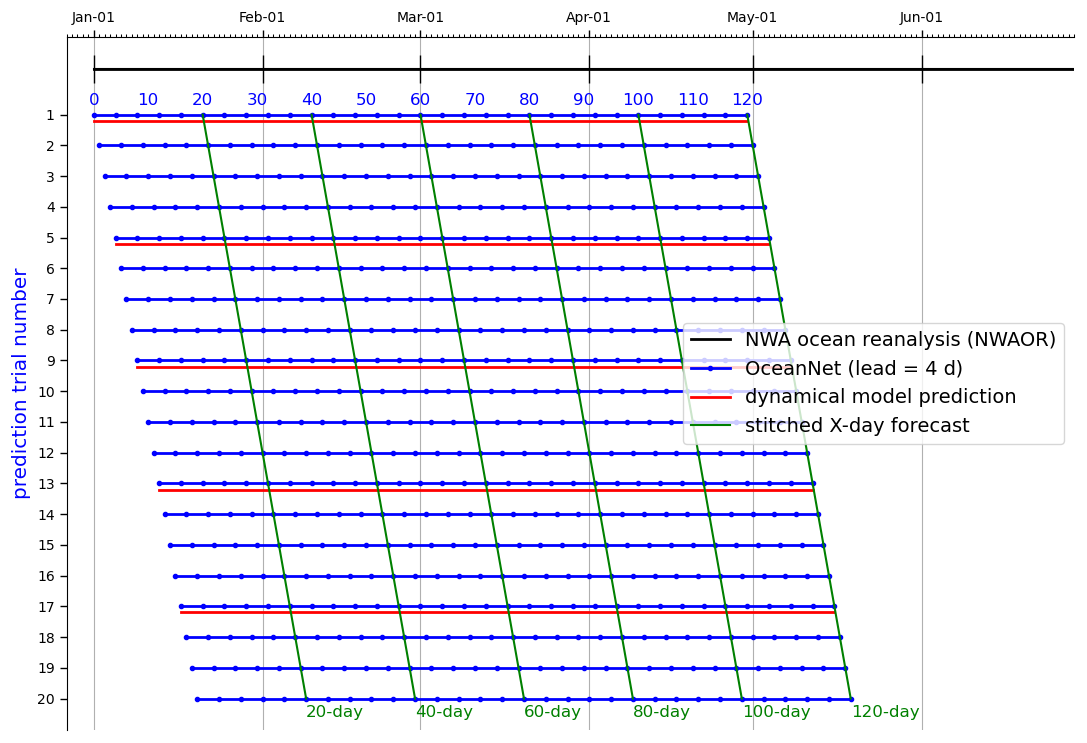This screenshot has height=743, width=1087.
Task: Click the green line swatch in legend
Action: click(x=713, y=426)
